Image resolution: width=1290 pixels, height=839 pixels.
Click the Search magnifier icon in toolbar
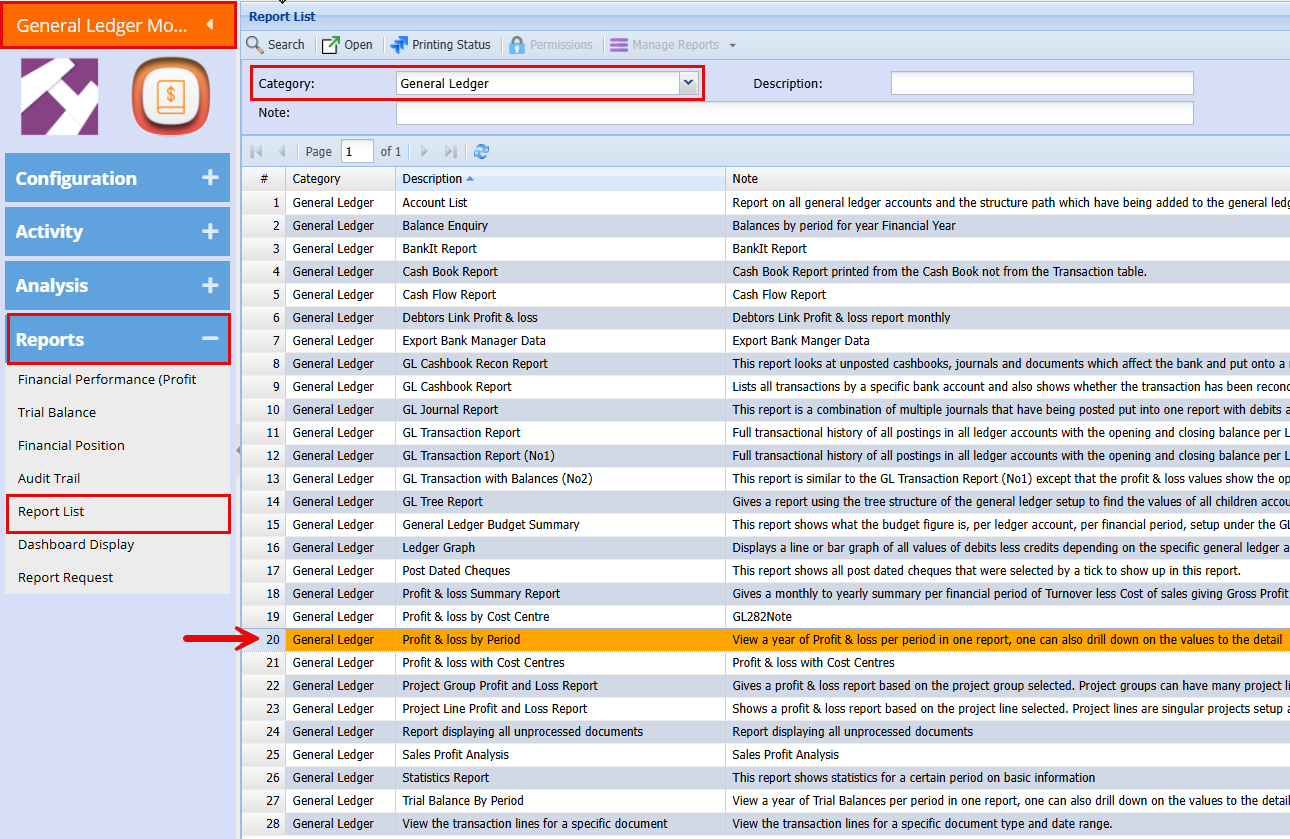tap(255, 45)
